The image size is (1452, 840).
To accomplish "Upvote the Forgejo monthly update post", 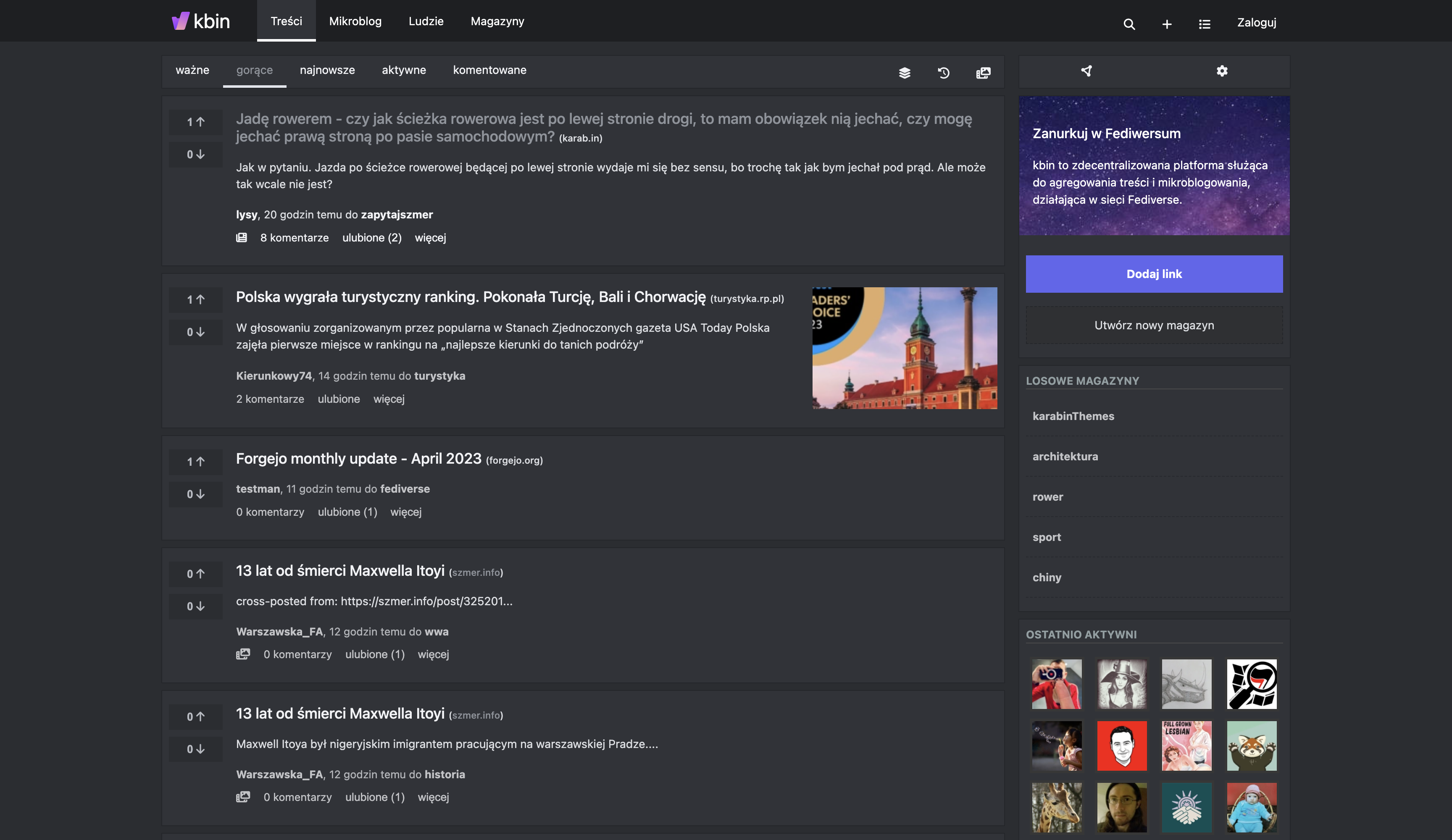I will tap(195, 462).
